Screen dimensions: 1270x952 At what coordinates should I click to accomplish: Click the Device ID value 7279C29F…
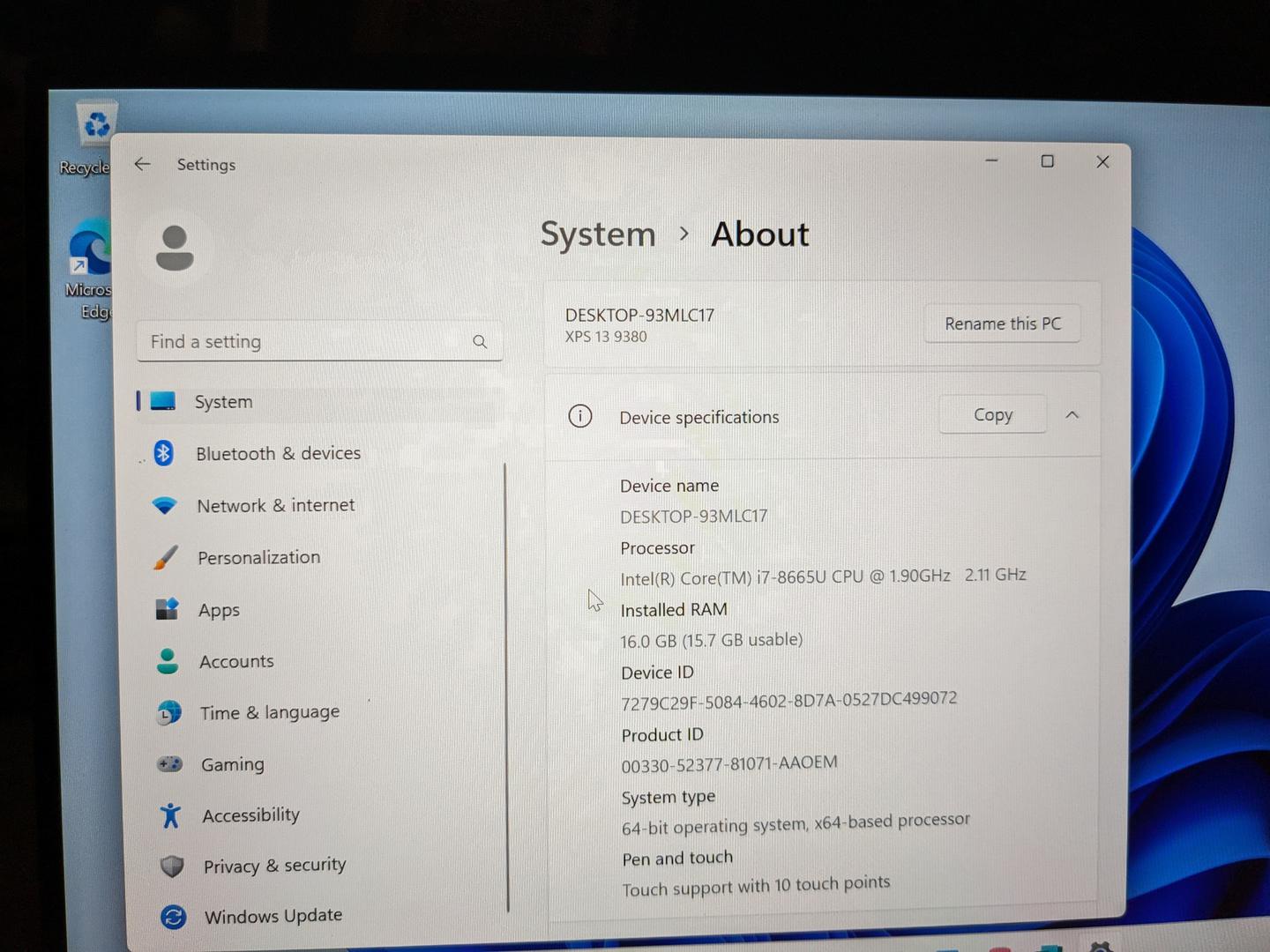coord(788,701)
